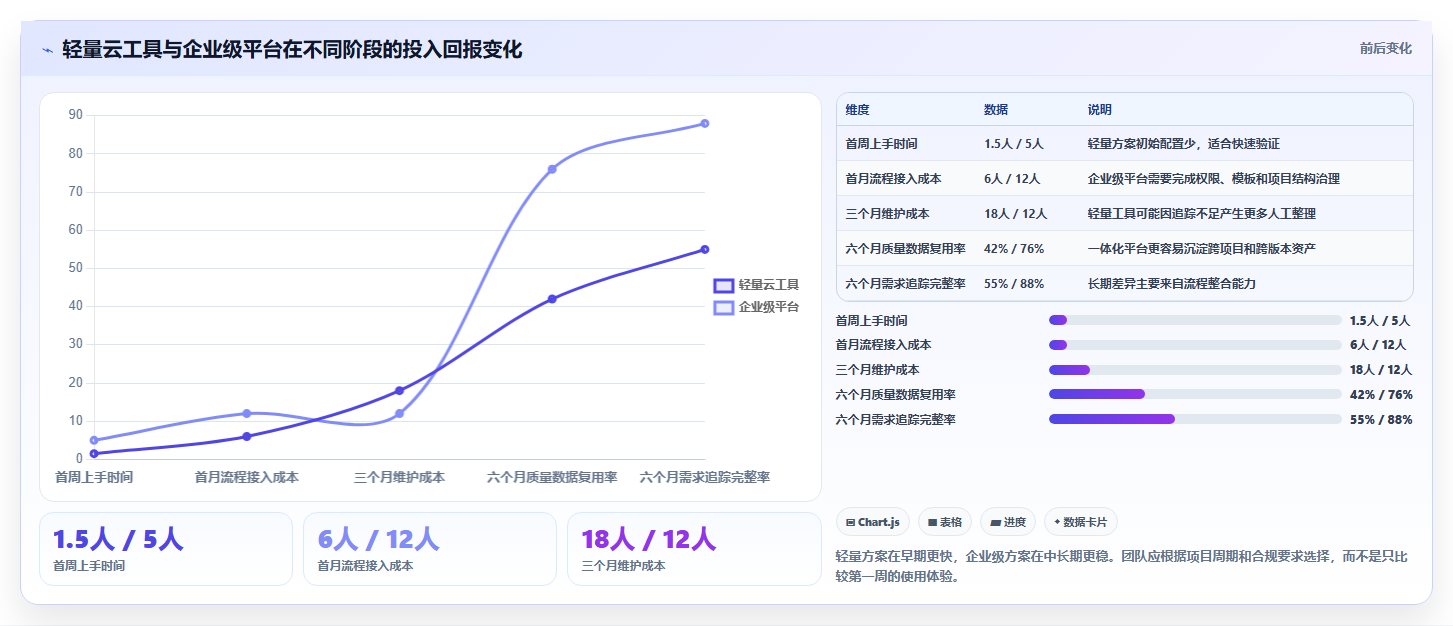
Task: Click the 首月流程接入成本 x-axis label
Action: [247, 477]
